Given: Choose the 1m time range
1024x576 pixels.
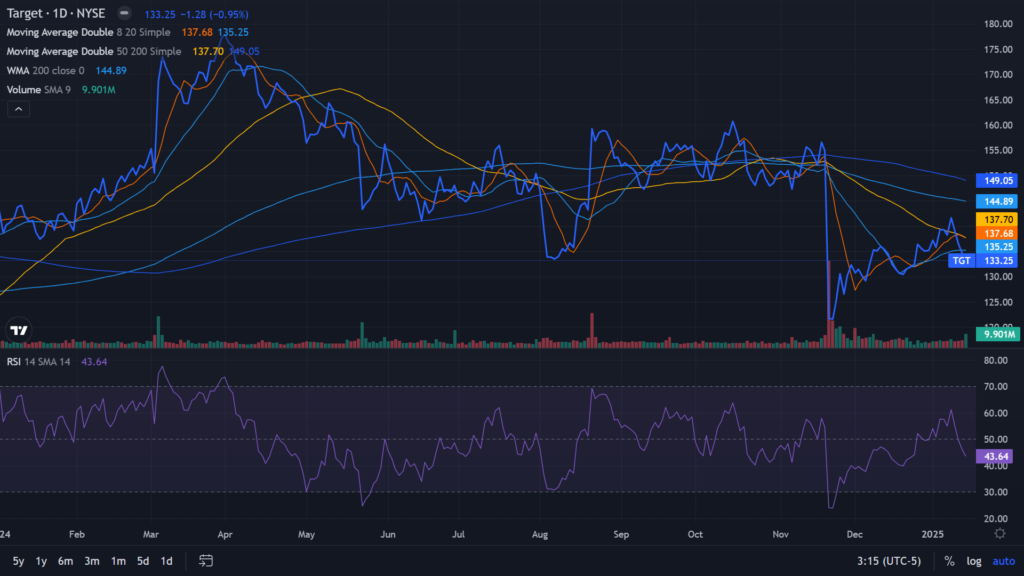Looking at the screenshot, I should click(118, 561).
